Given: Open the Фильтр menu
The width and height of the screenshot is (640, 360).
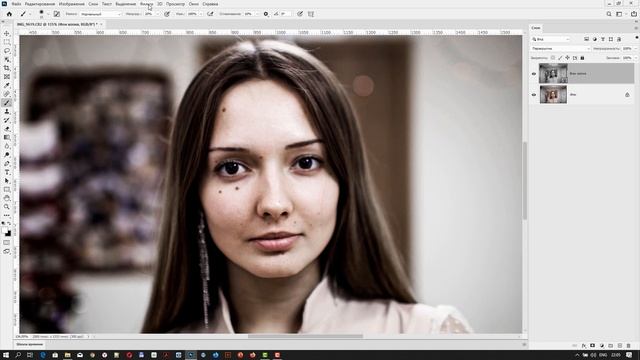Looking at the screenshot, I should 147,4.
